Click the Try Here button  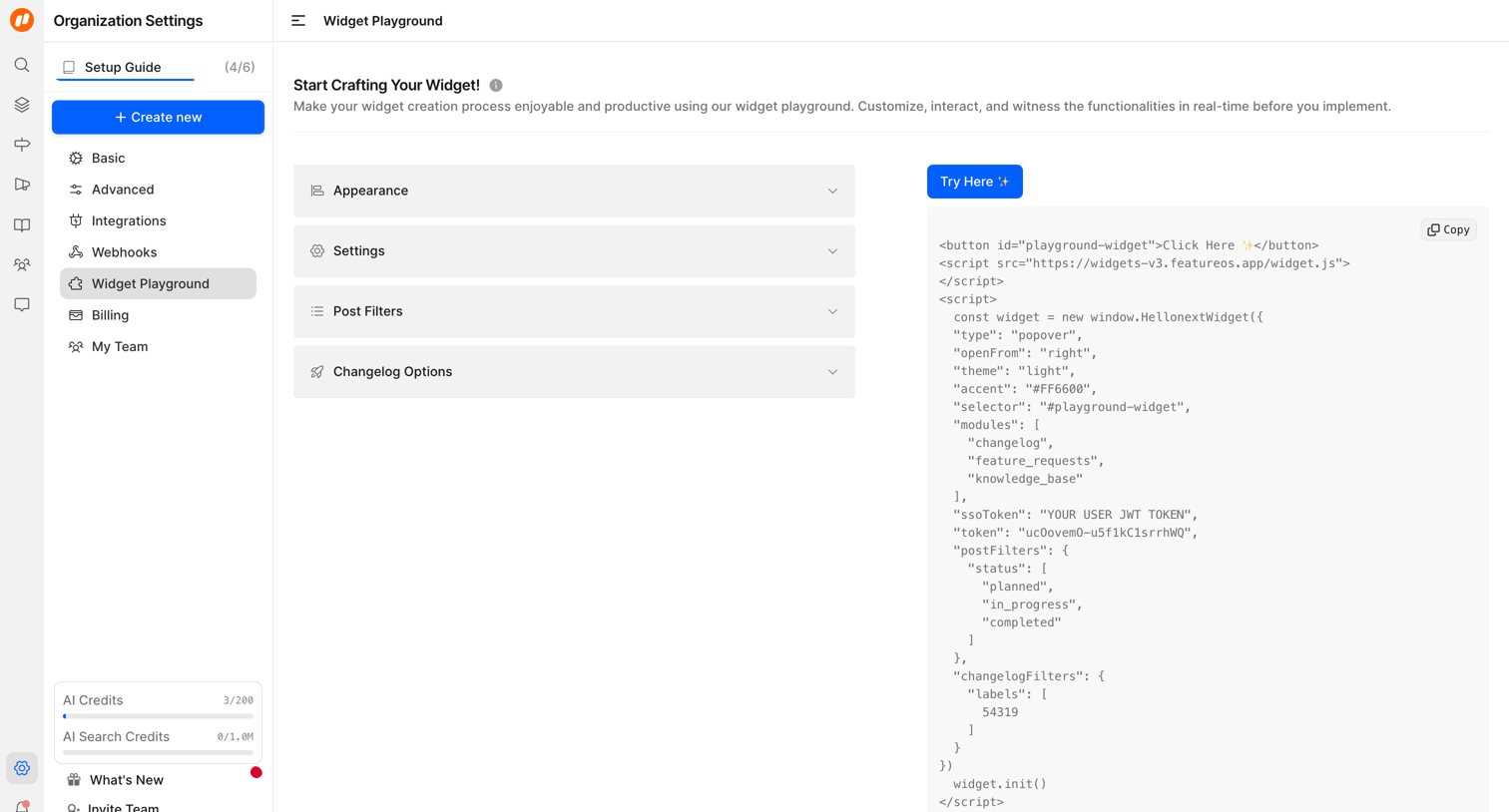click(974, 182)
